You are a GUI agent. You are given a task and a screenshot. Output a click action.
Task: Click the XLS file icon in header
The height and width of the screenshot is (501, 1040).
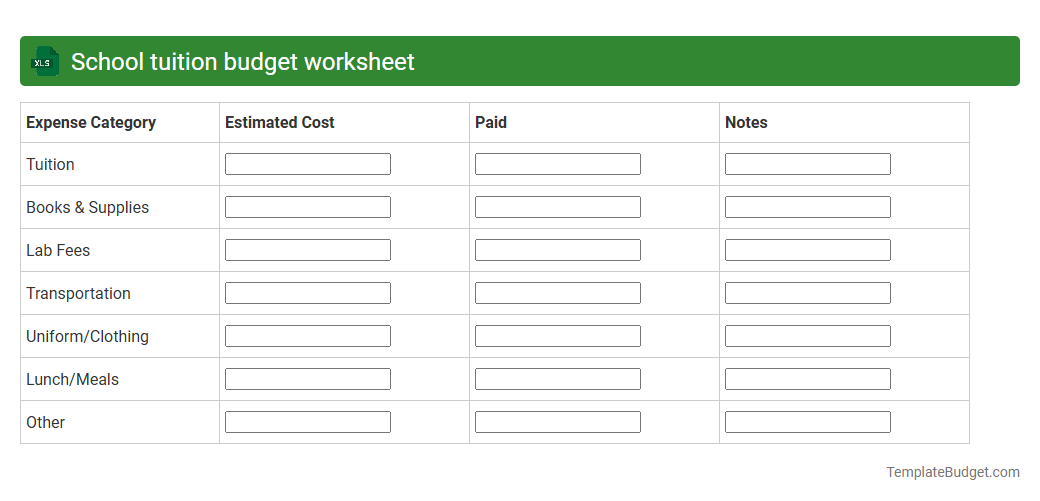coord(44,62)
